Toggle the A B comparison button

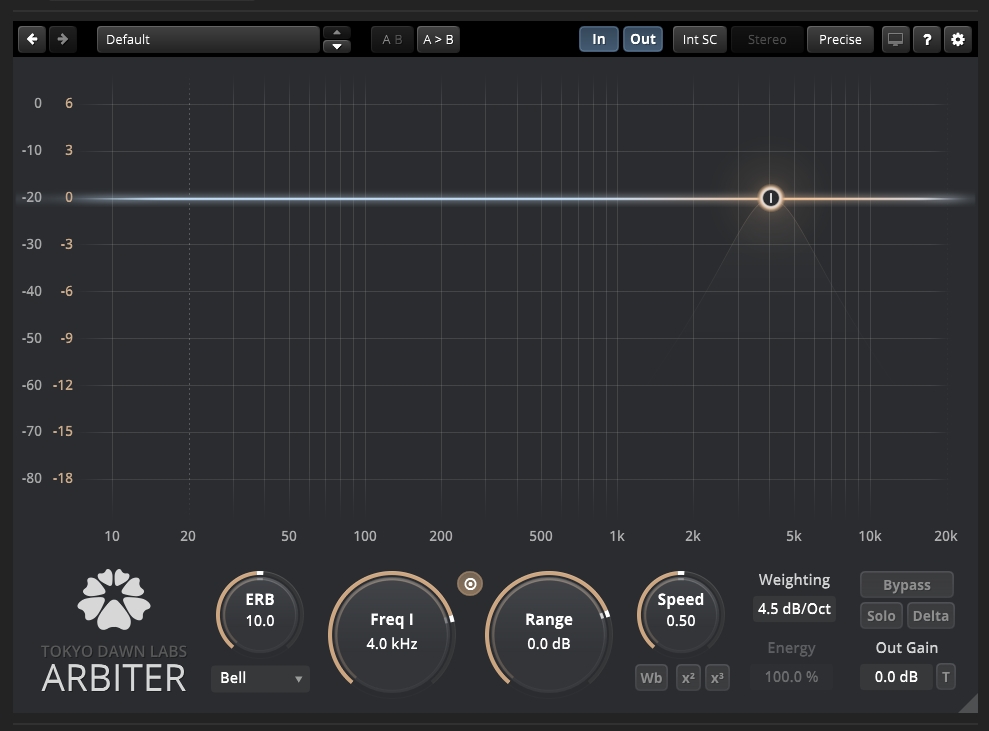click(392, 39)
